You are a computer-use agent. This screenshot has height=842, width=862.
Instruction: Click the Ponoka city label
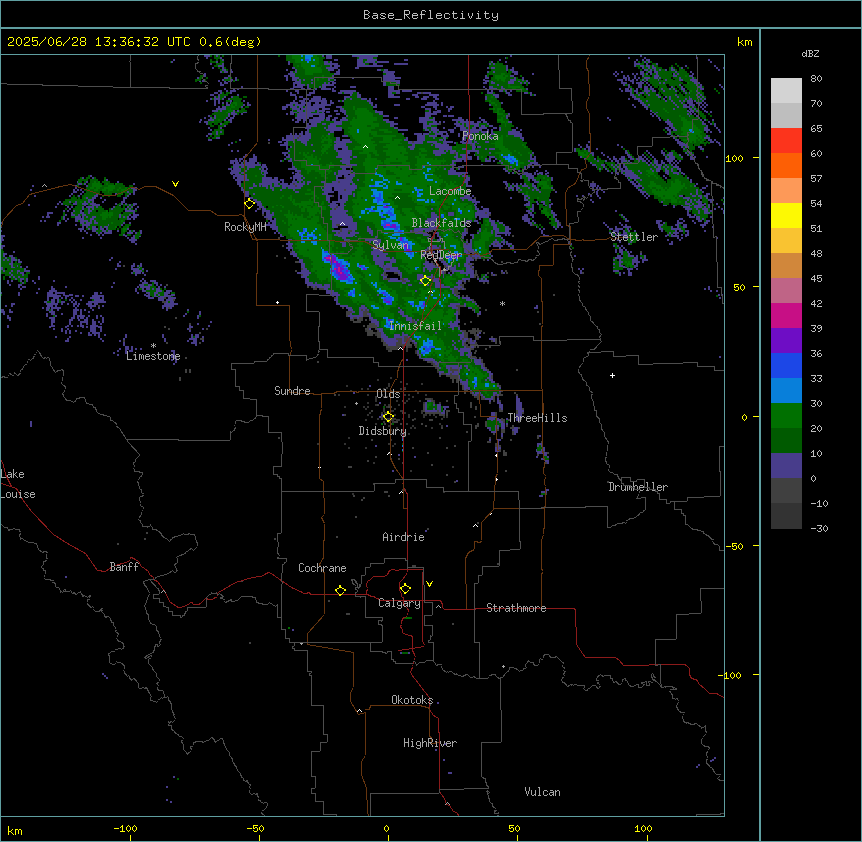480,136
